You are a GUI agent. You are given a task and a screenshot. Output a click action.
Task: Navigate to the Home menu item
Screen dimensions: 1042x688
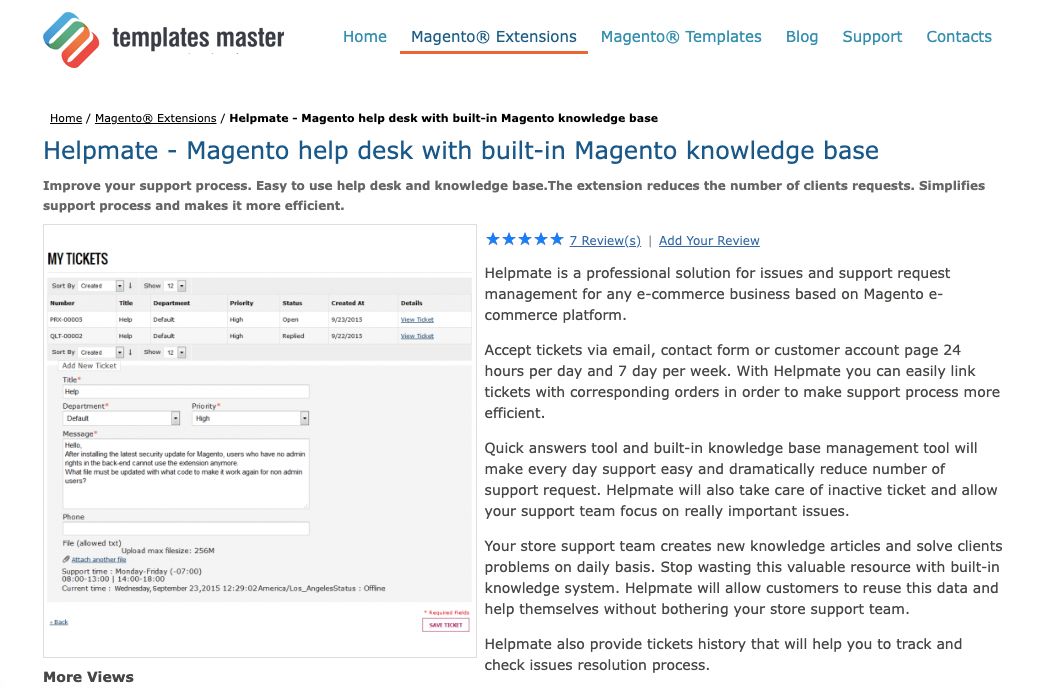click(x=364, y=36)
